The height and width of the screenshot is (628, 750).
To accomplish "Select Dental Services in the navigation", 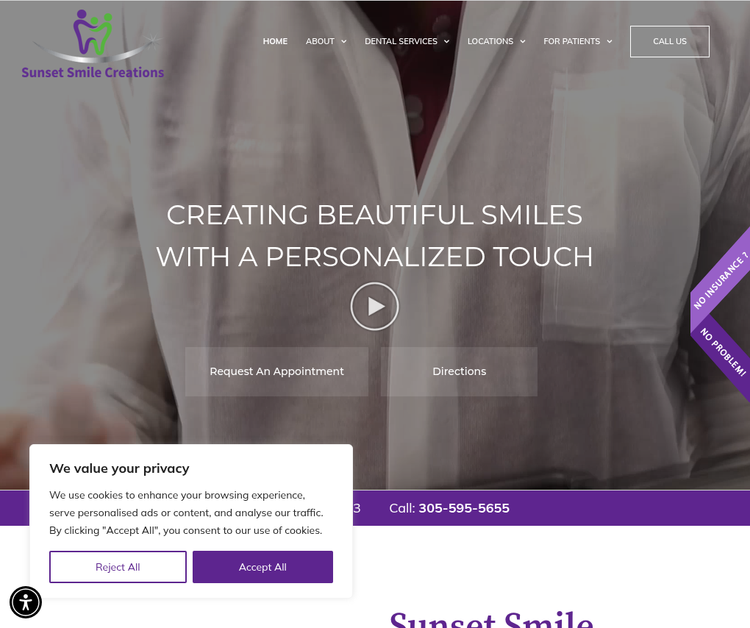I will 401,41.
